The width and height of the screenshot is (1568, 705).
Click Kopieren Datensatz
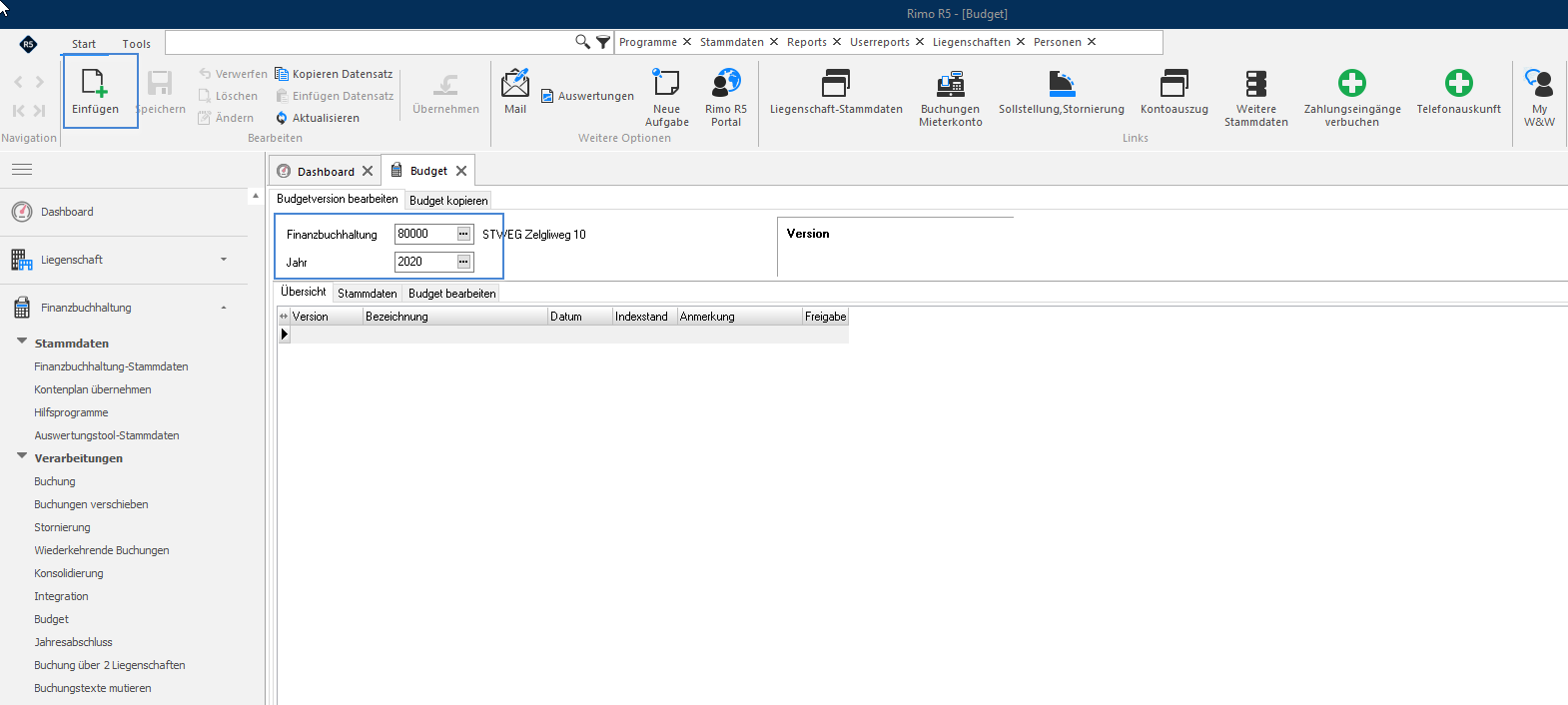click(x=334, y=74)
